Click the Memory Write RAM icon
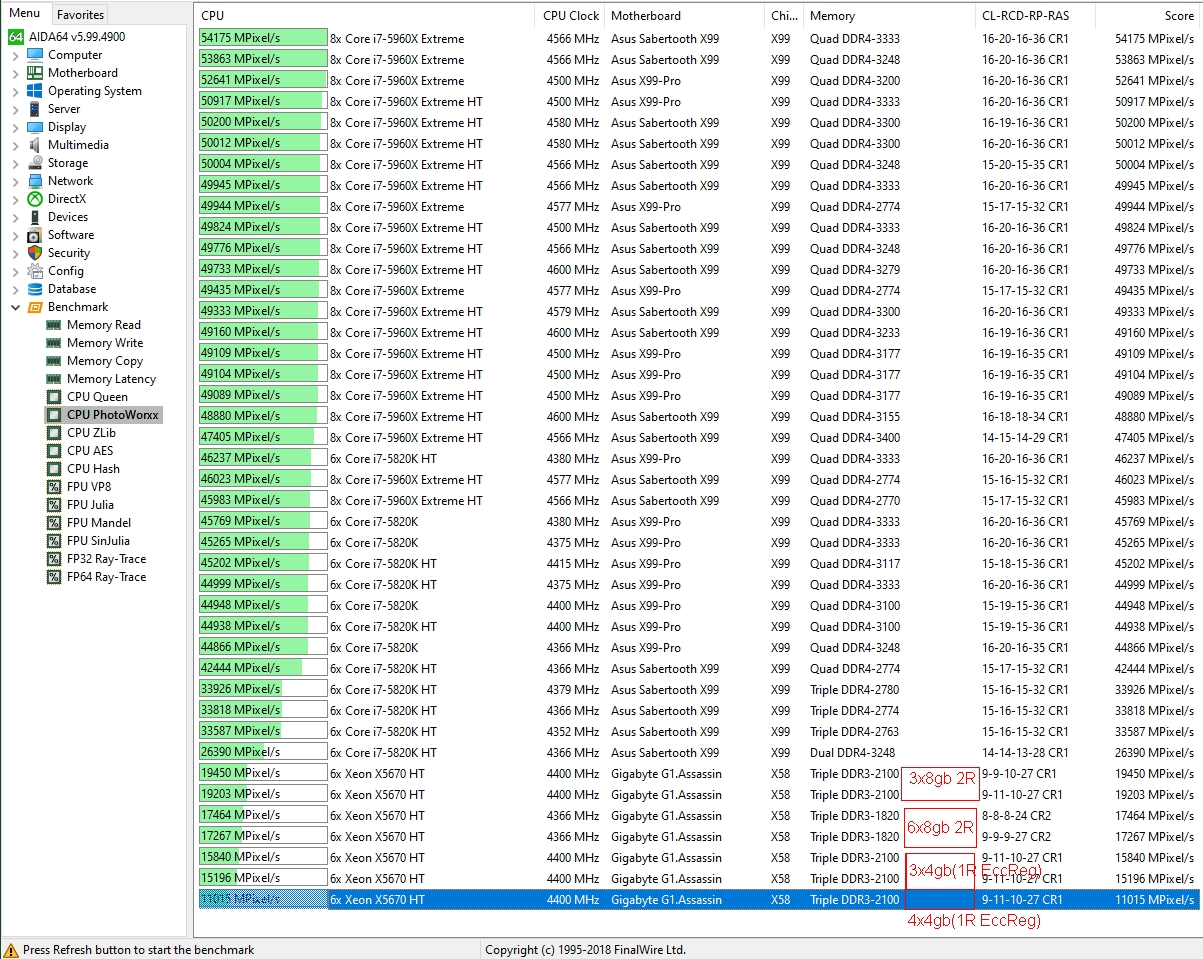 [54, 343]
